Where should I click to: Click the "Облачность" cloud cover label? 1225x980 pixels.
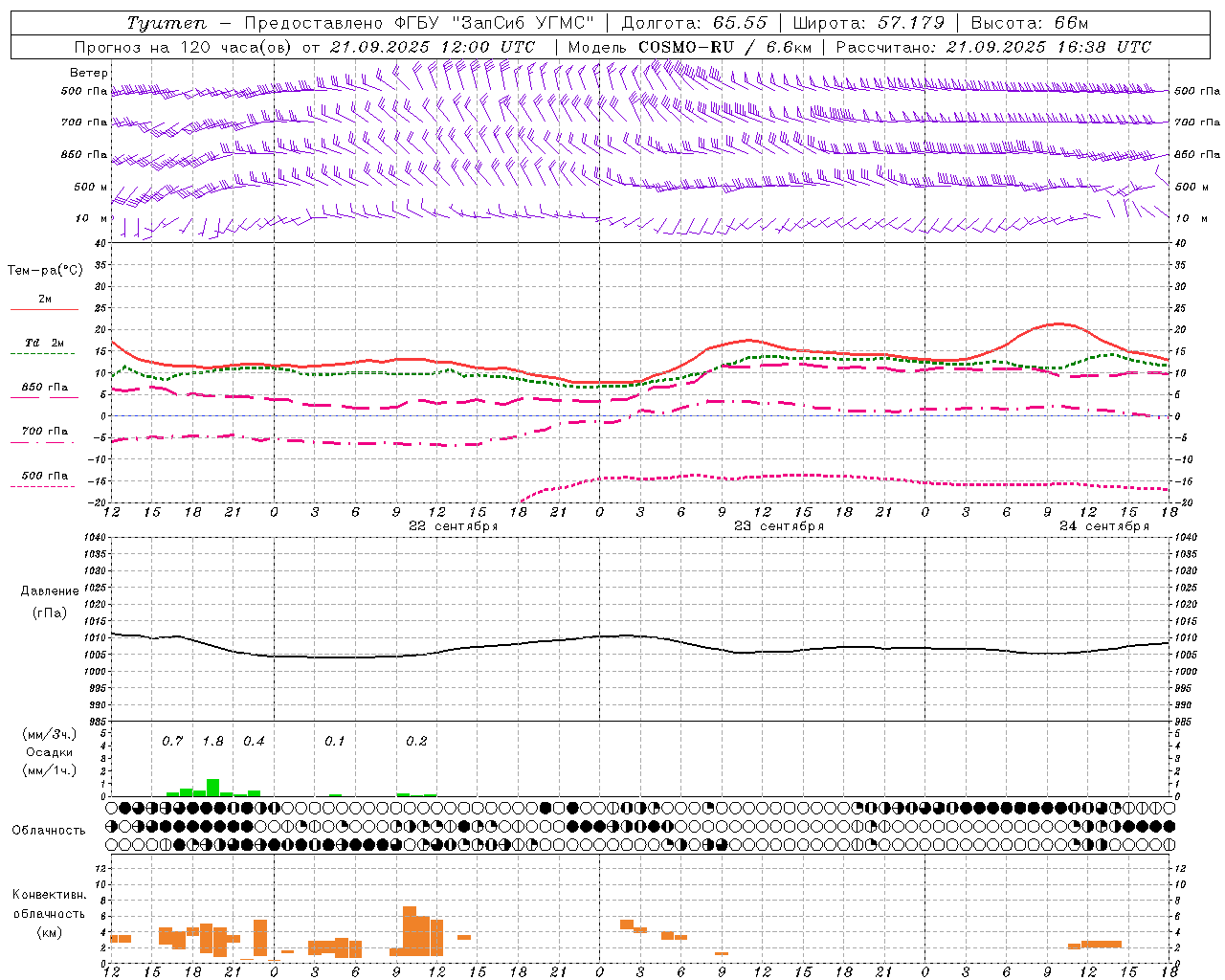click(x=49, y=830)
